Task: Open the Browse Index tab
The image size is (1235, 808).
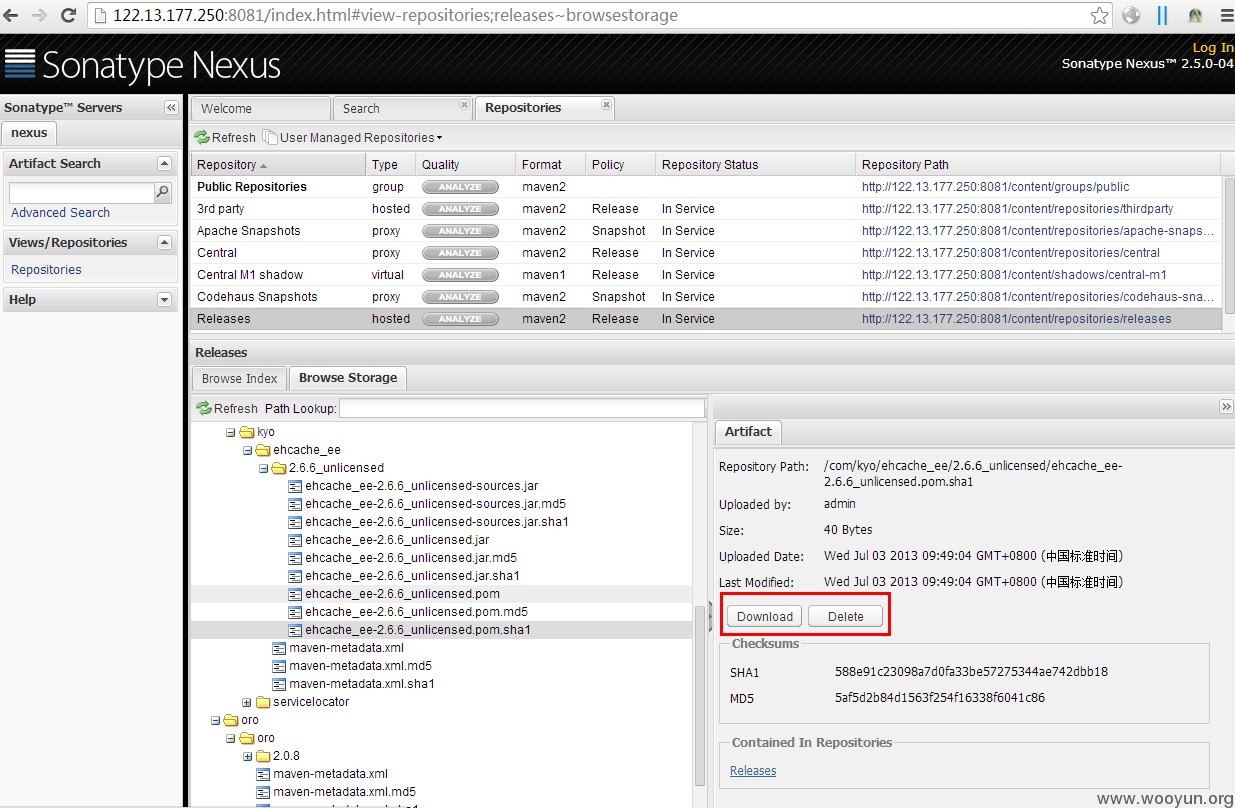Action: tap(239, 378)
